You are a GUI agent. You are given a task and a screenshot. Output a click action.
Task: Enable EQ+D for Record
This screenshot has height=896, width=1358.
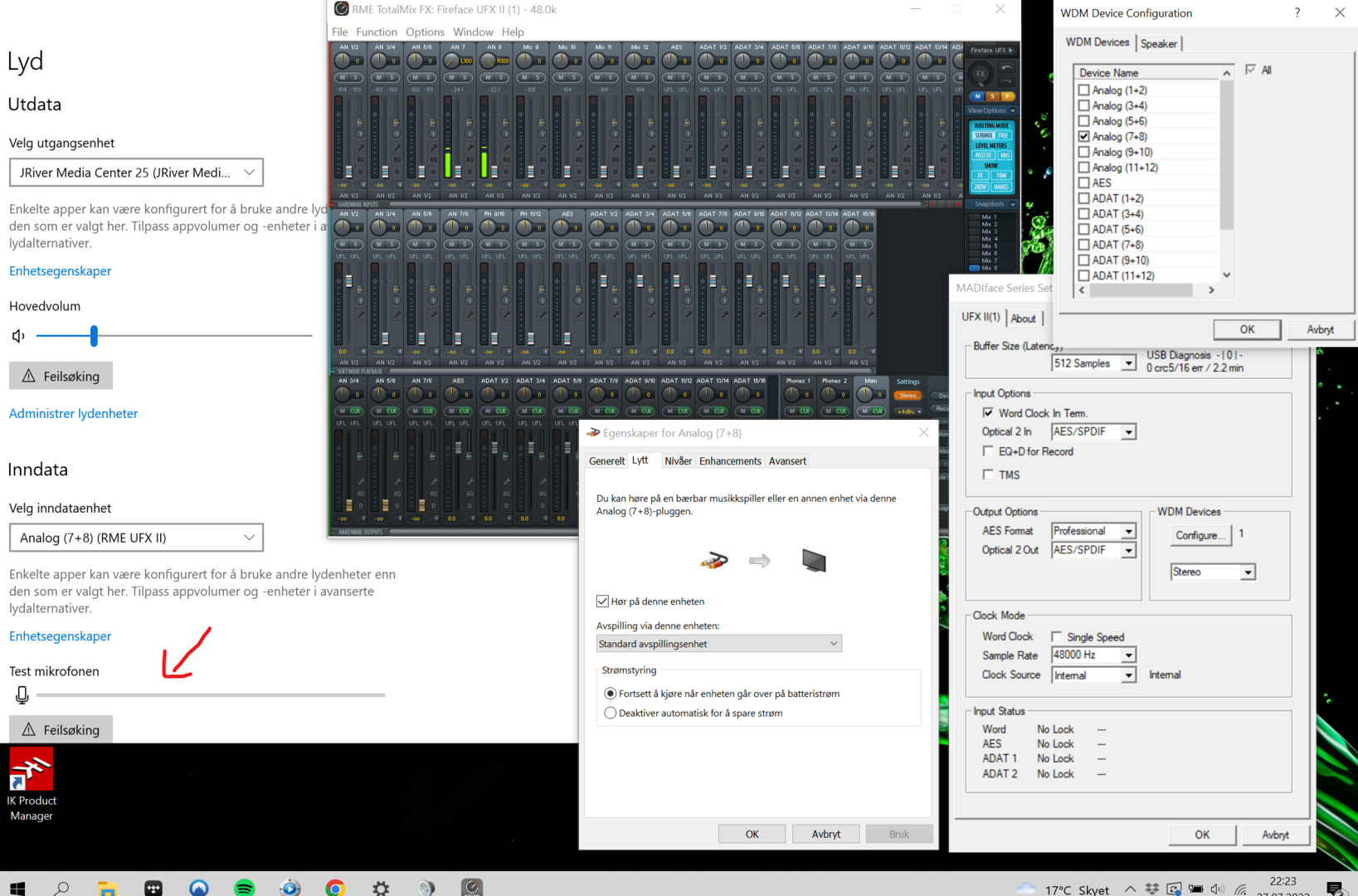(x=987, y=451)
